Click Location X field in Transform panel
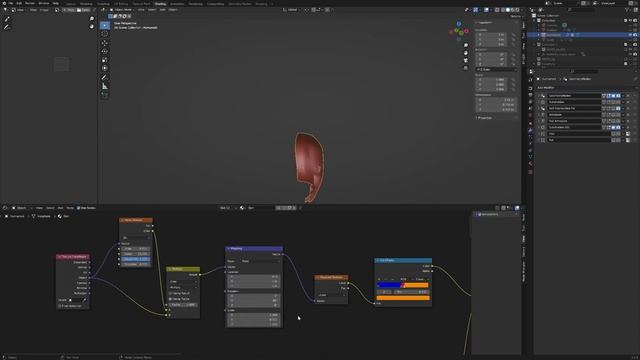Image resolution: width=640 pixels, height=360 pixels. pyautogui.click(x=491, y=35)
